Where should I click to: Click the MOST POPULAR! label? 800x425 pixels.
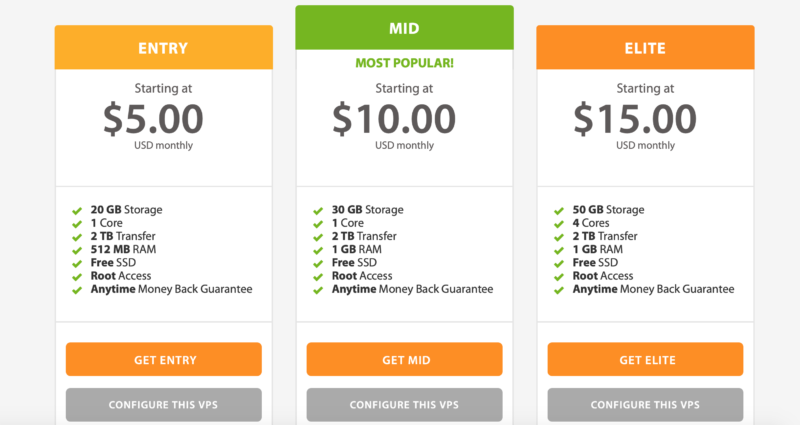pyautogui.click(x=404, y=63)
